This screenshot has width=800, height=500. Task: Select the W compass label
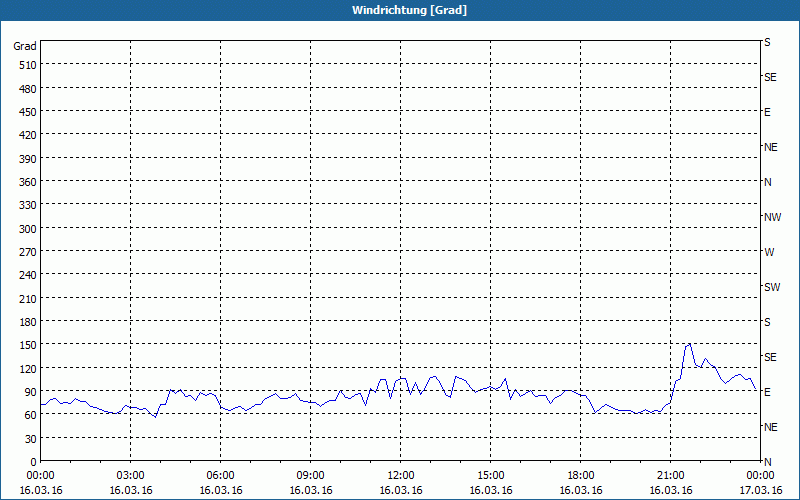(769, 252)
